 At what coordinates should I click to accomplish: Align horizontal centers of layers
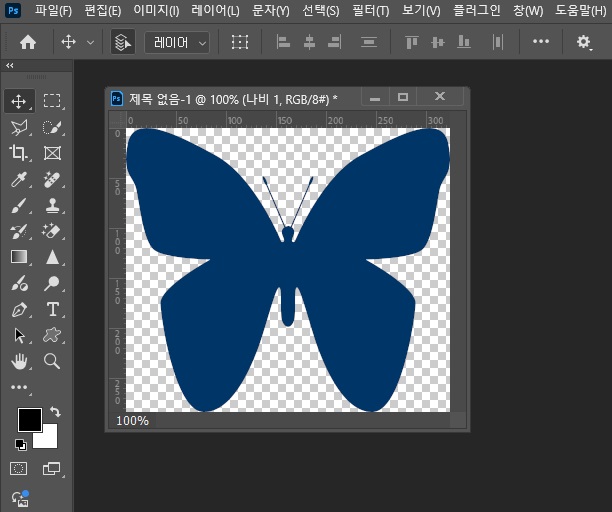tap(309, 42)
